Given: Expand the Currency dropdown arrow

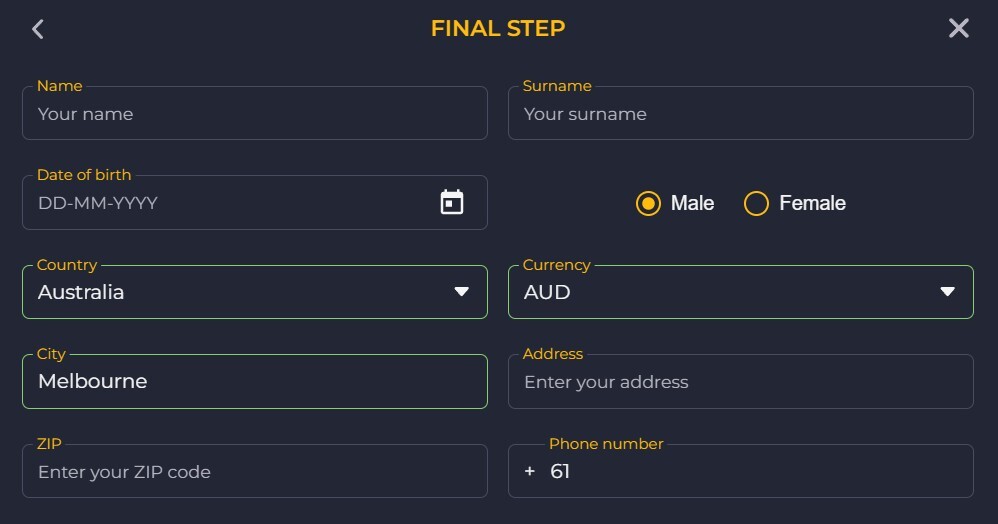Looking at the screenshot, I should point(947,292).
